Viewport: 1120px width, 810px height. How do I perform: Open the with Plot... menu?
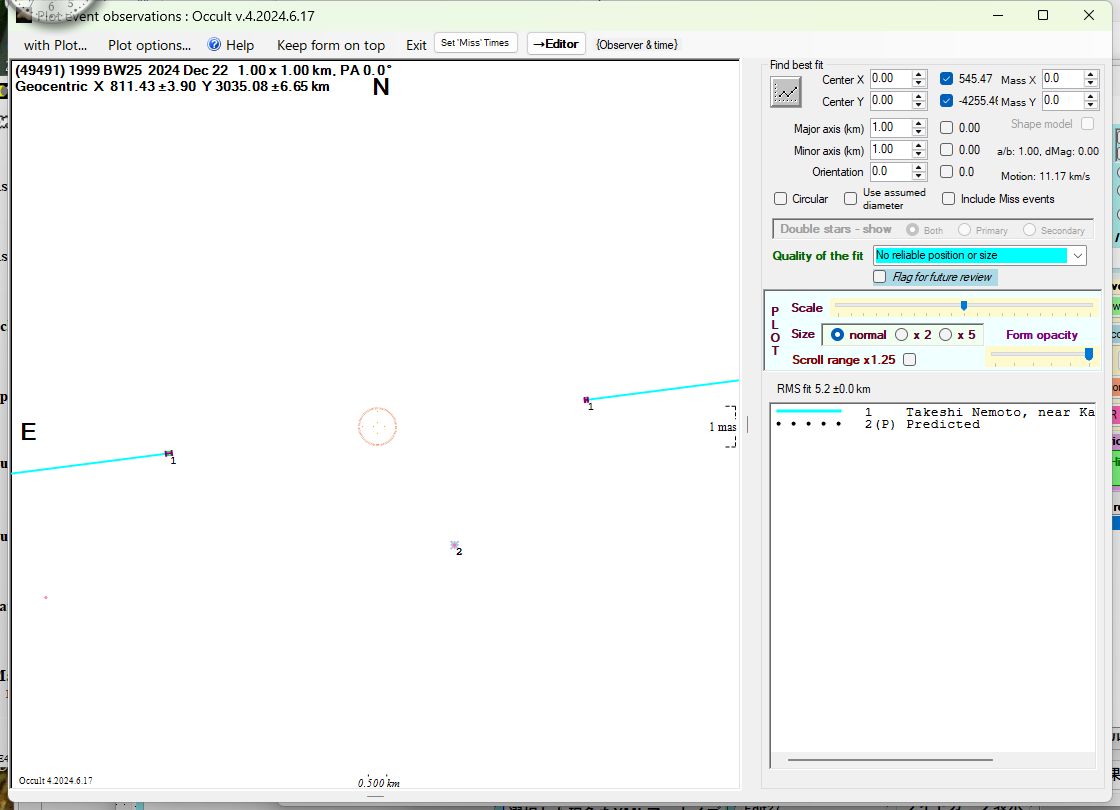tap(56, 45)
